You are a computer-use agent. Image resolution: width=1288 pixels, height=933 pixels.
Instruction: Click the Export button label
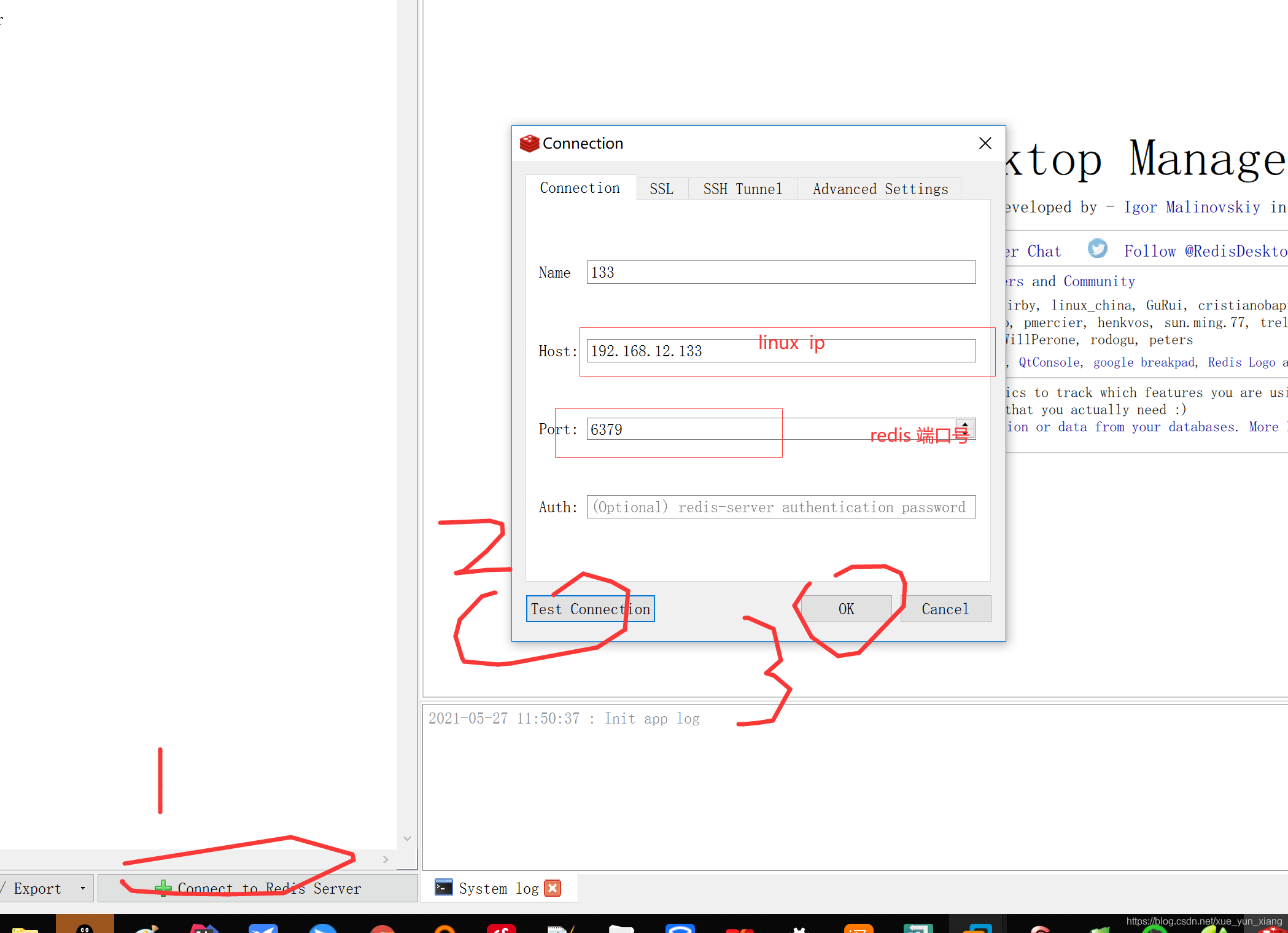(37, 888)
